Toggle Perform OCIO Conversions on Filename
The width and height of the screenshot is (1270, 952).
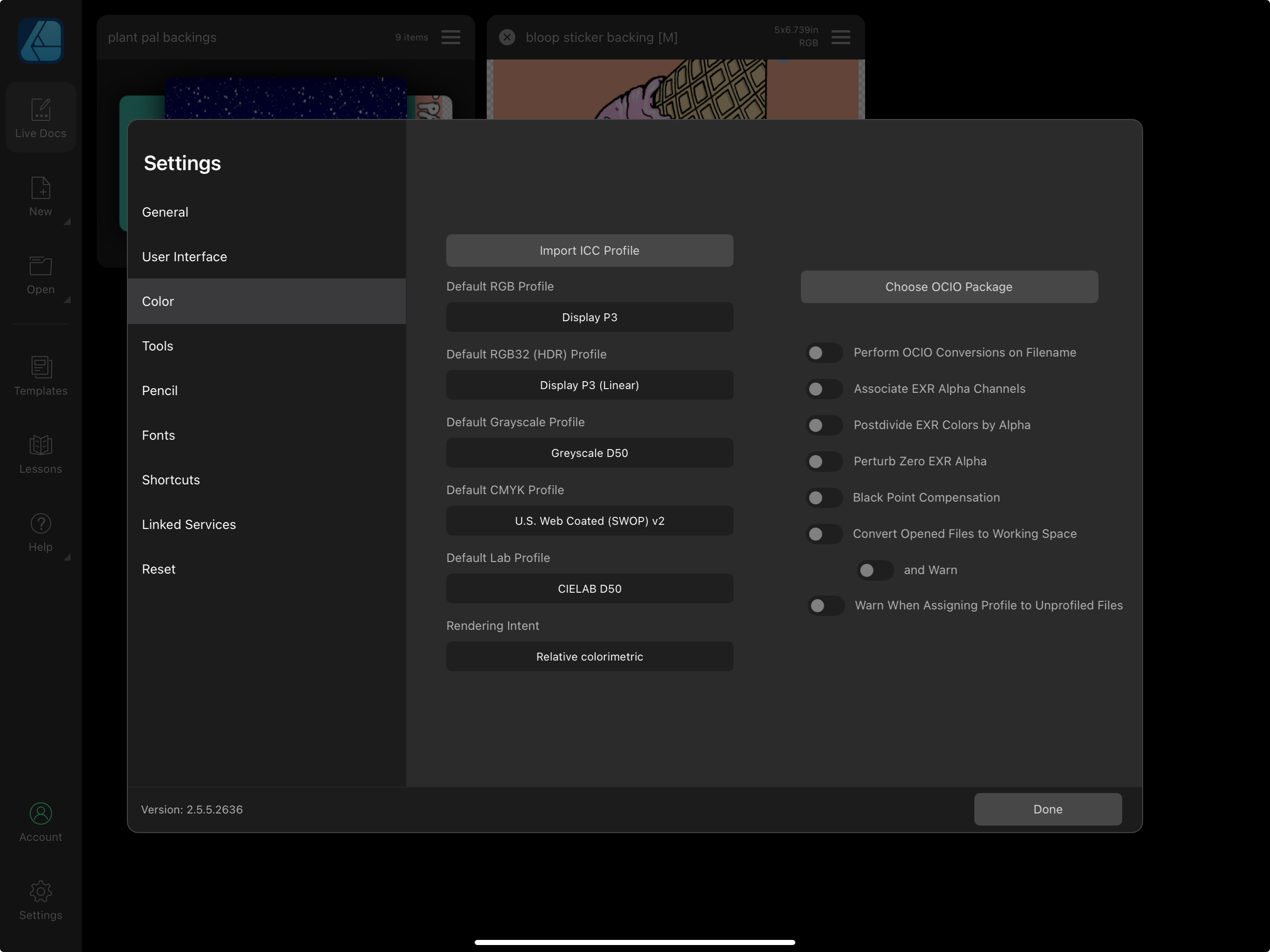(x=824, y=352)
